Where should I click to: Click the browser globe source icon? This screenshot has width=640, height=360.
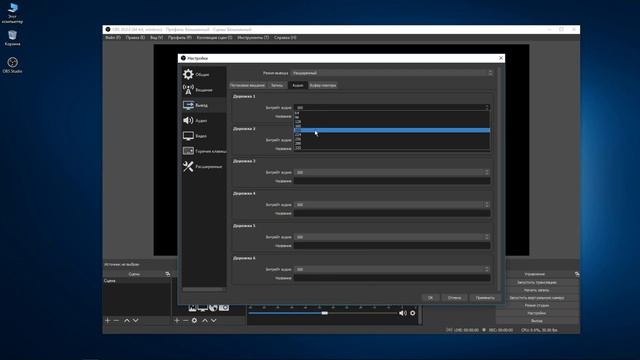(213, 307)
